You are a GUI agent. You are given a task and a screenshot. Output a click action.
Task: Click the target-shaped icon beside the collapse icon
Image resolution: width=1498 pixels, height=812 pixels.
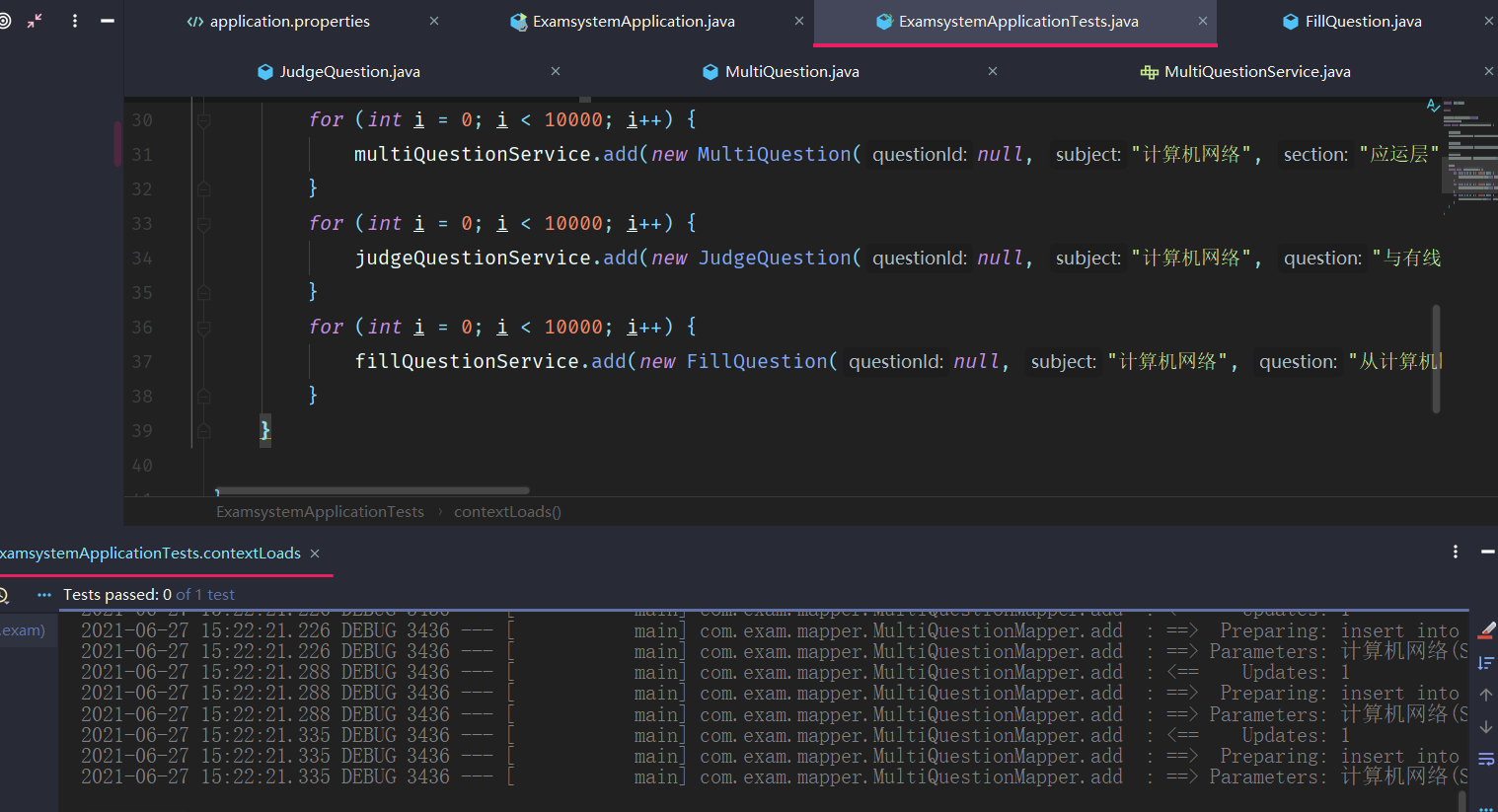point(4,21)
